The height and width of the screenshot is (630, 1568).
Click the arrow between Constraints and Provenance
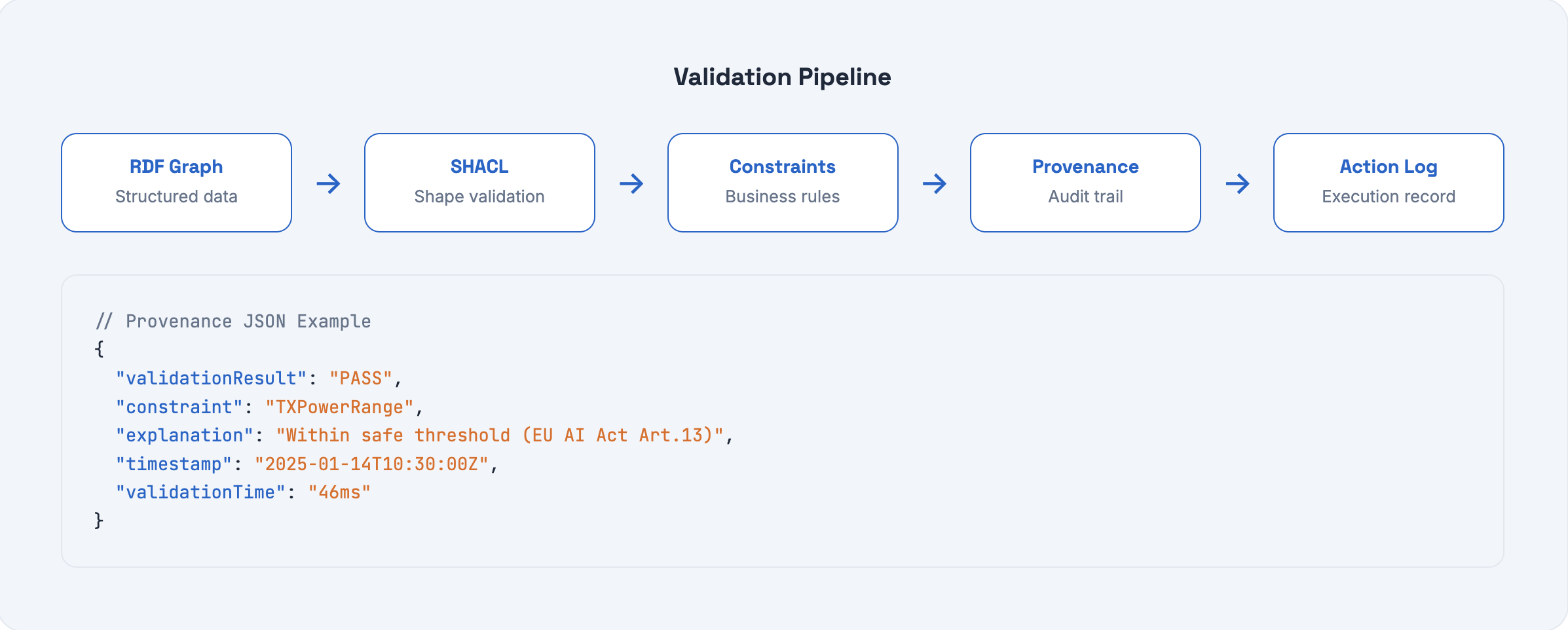point(935,183)
